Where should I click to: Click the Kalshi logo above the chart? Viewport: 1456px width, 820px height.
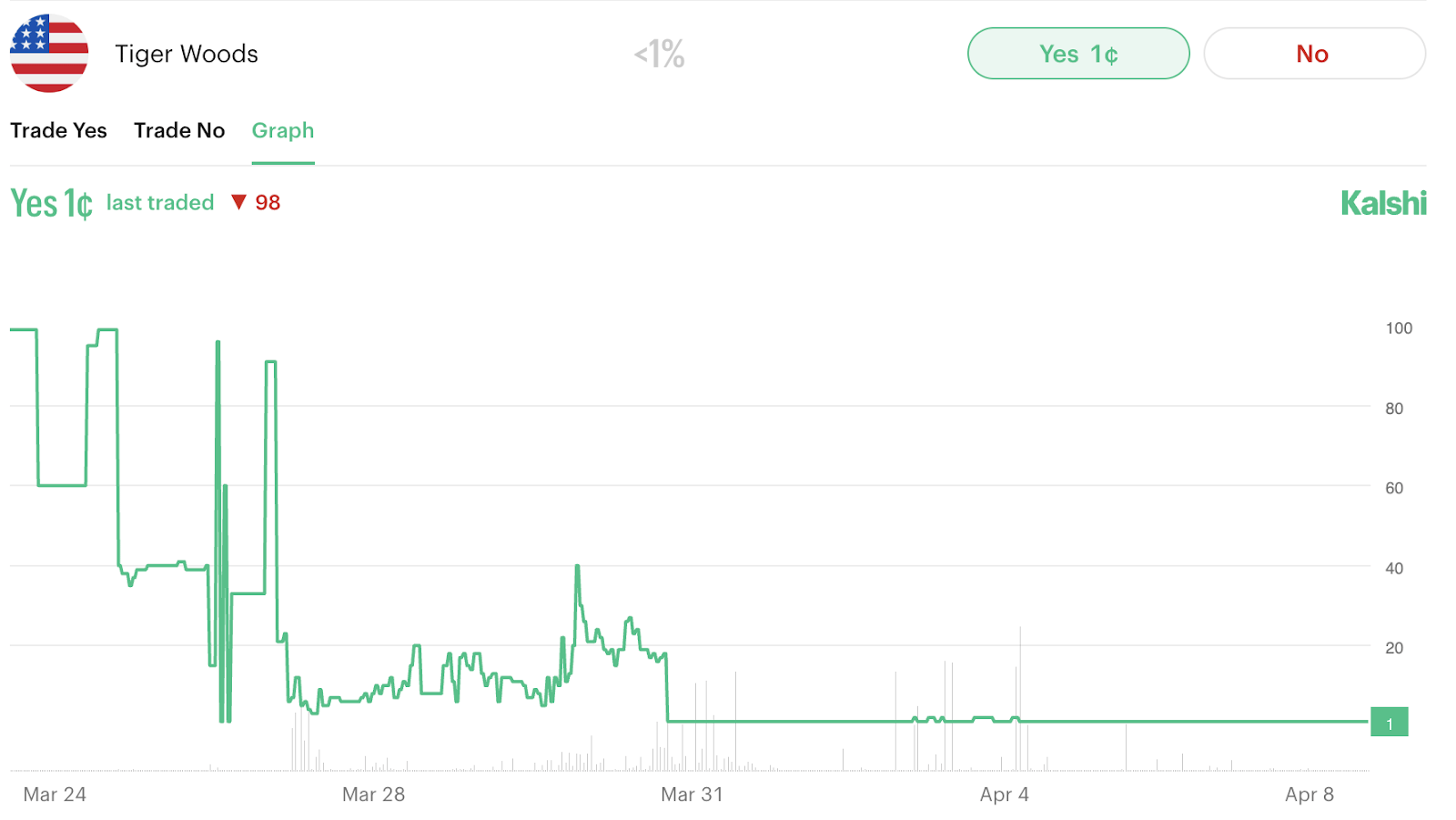pyautogui.click(x=1383, y=203)
